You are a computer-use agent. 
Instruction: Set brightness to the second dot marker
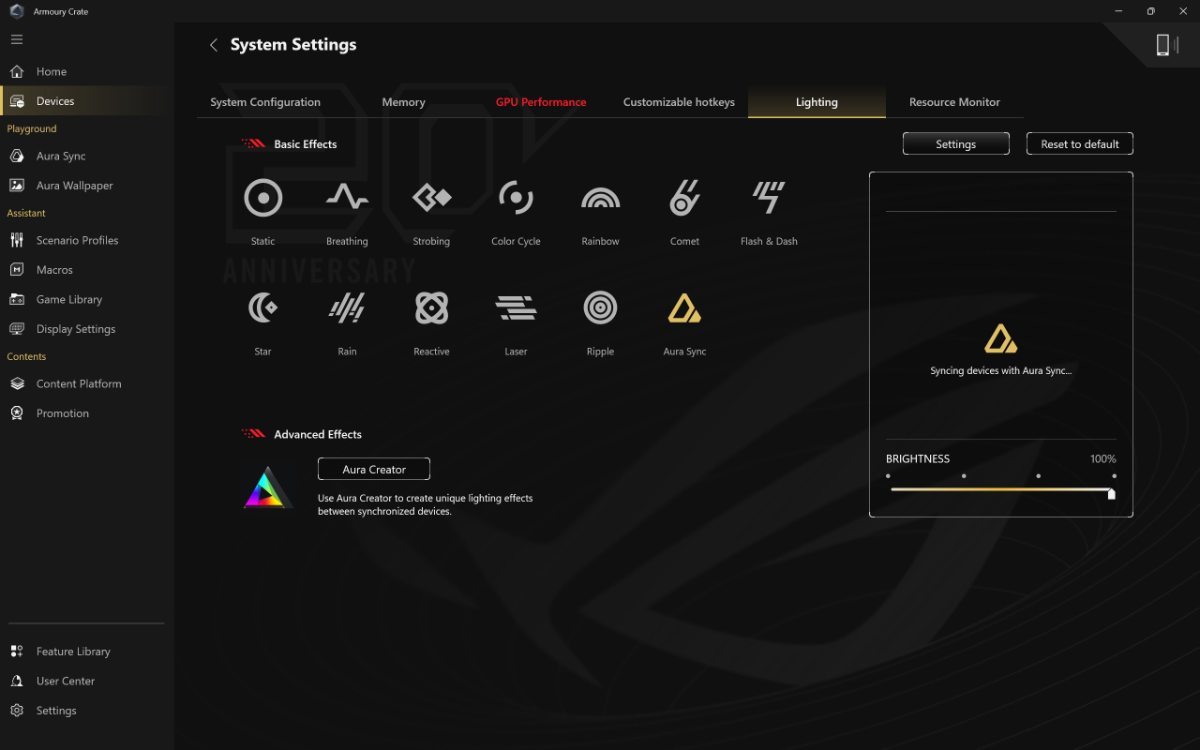(964, 476)
